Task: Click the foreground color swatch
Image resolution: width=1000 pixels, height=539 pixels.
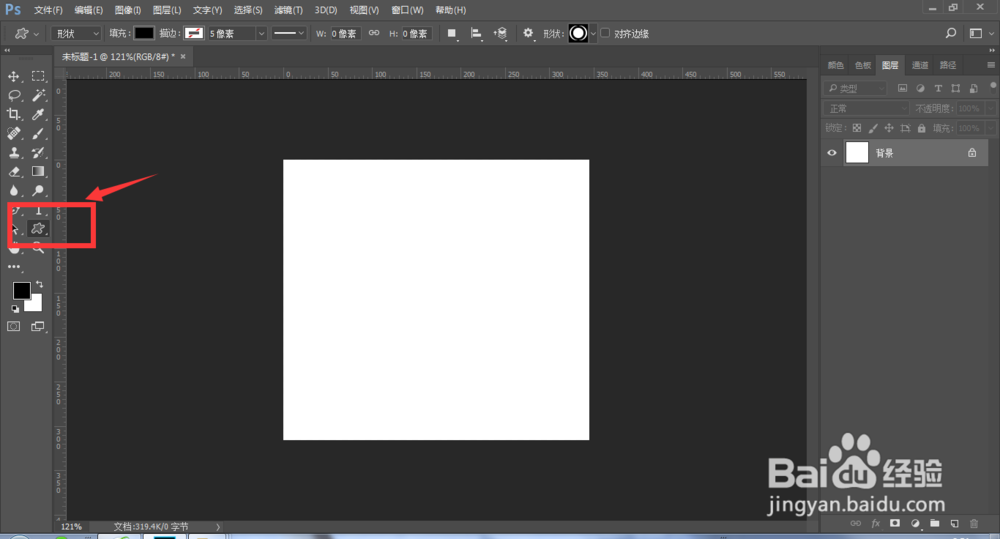Action: point(21,290)
